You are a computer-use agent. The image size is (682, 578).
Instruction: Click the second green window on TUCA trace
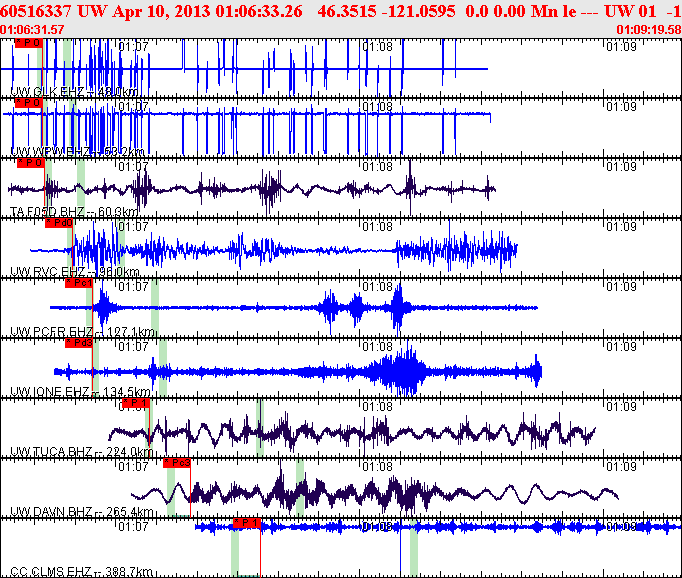(260, 428)
